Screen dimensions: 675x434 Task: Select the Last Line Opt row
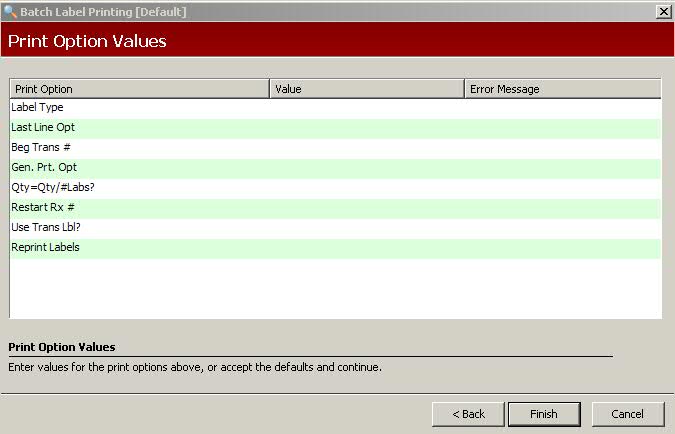(335, 128)
